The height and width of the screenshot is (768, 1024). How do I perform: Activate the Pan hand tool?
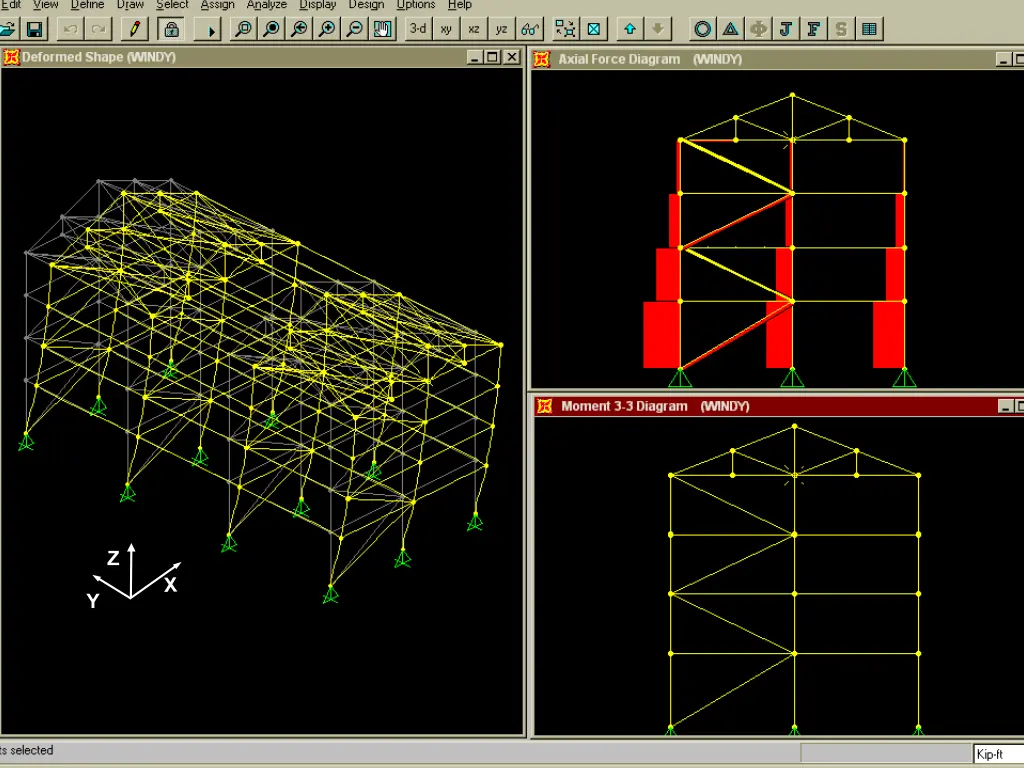coord(383,30)
